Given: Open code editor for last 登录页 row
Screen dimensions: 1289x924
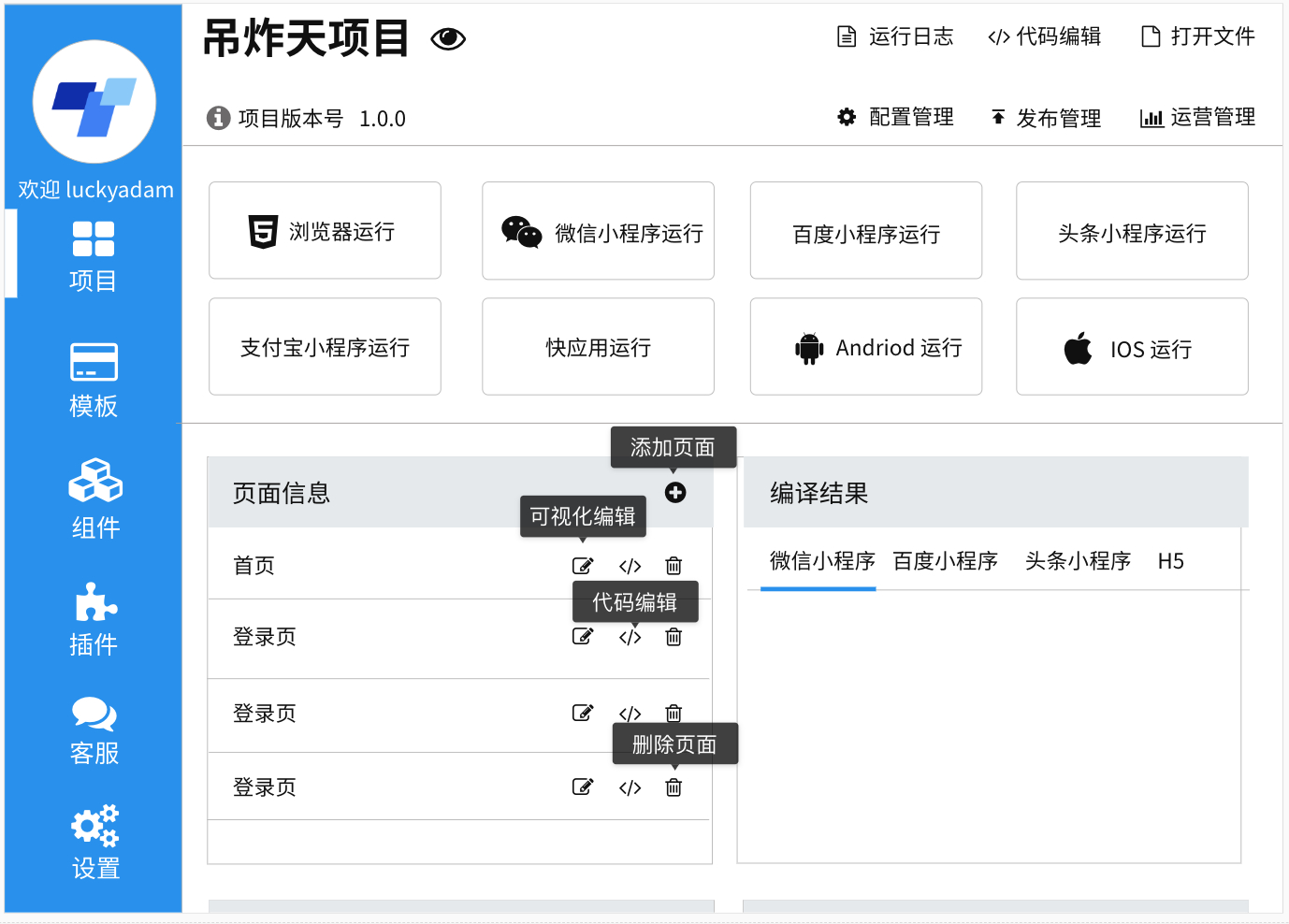Looking at the screenshot, I should [630, 787].
